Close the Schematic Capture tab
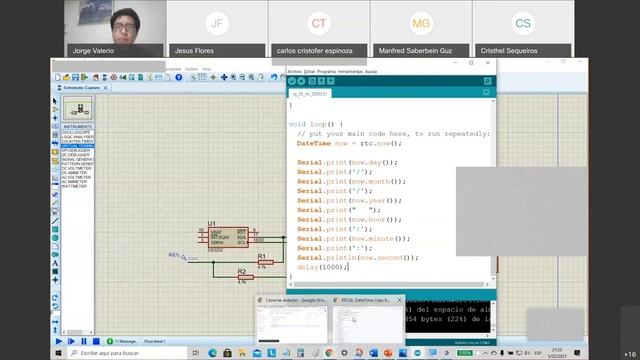This screenshot has height=360, width=640. (x=106, y=88)
